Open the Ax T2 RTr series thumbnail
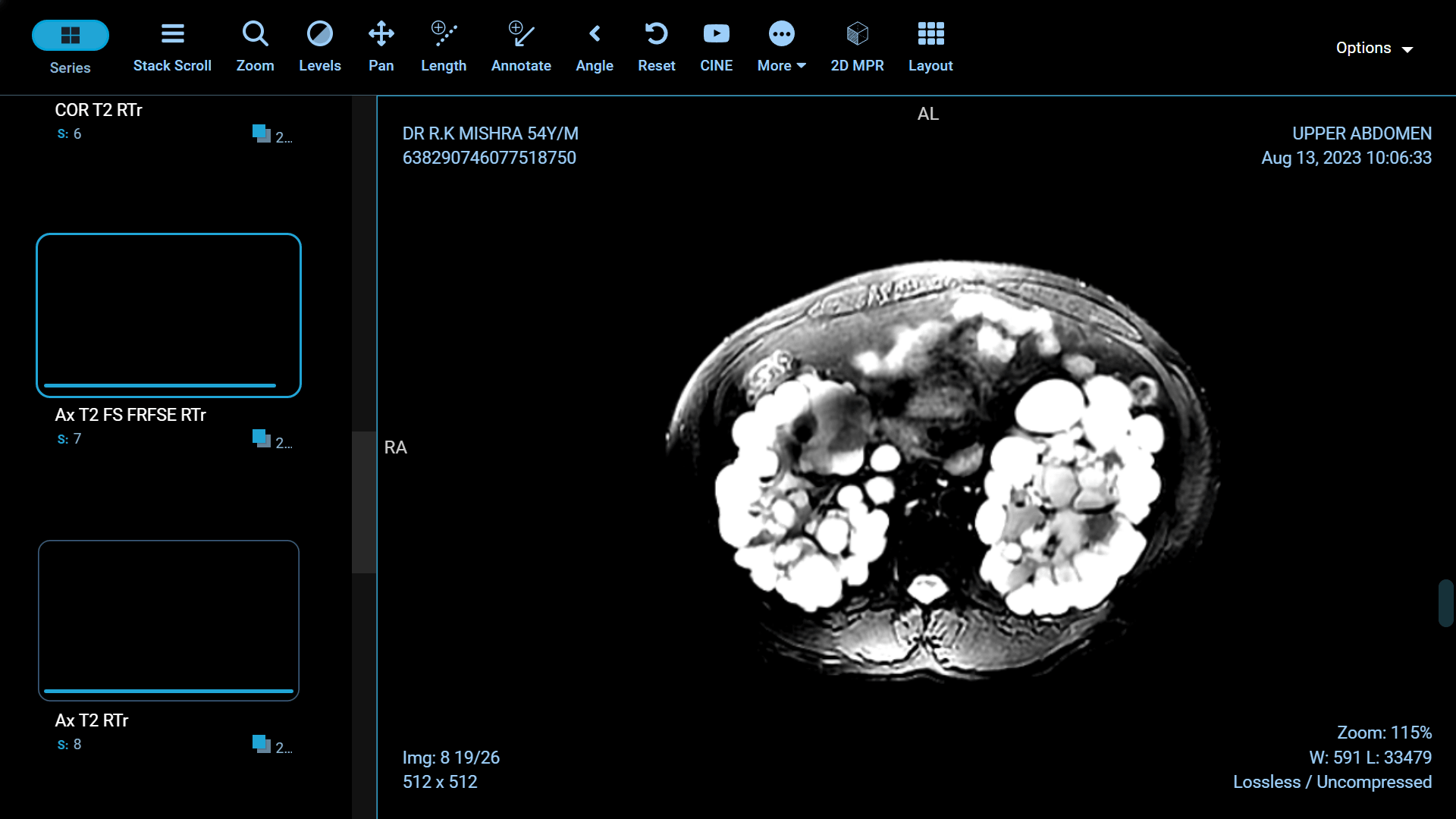The width and height of the screenshot is (1456, 819). pyautogui.click(x=168, y=620)
